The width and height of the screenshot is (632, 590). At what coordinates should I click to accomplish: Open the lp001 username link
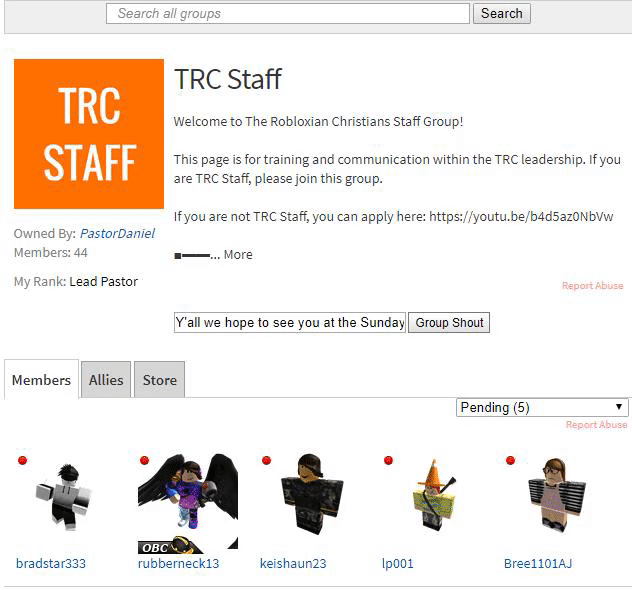397,563
